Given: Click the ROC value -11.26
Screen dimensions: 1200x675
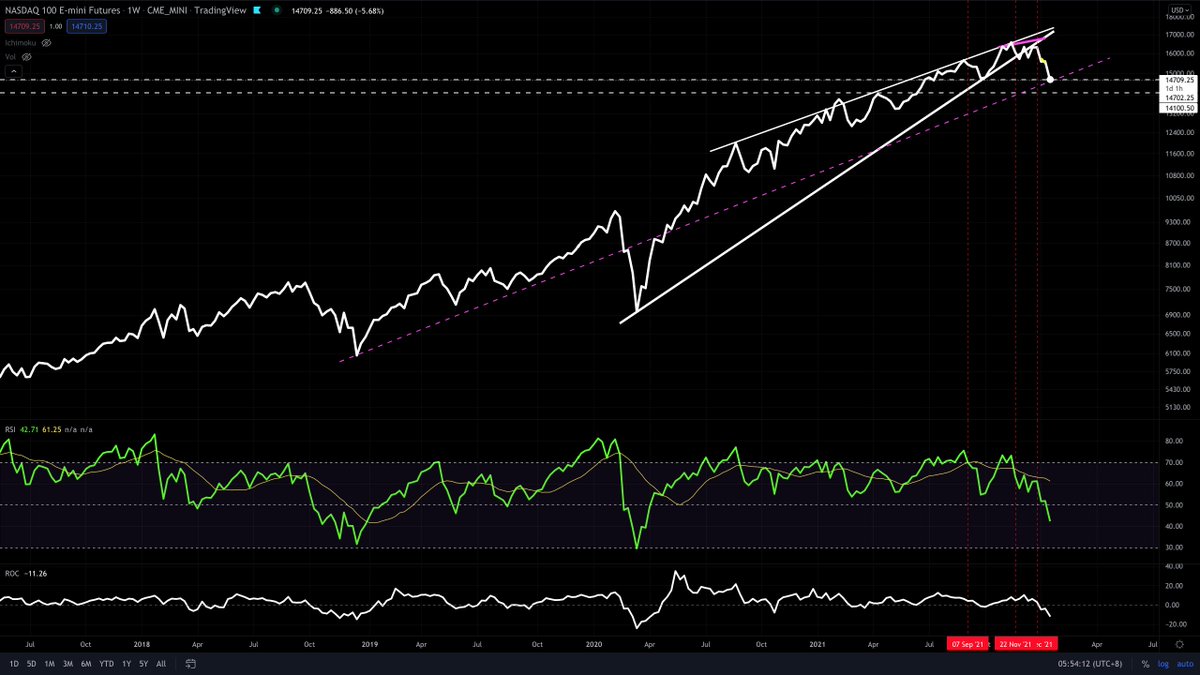Looking at the screenshot, I should click(x=36, y=574).
